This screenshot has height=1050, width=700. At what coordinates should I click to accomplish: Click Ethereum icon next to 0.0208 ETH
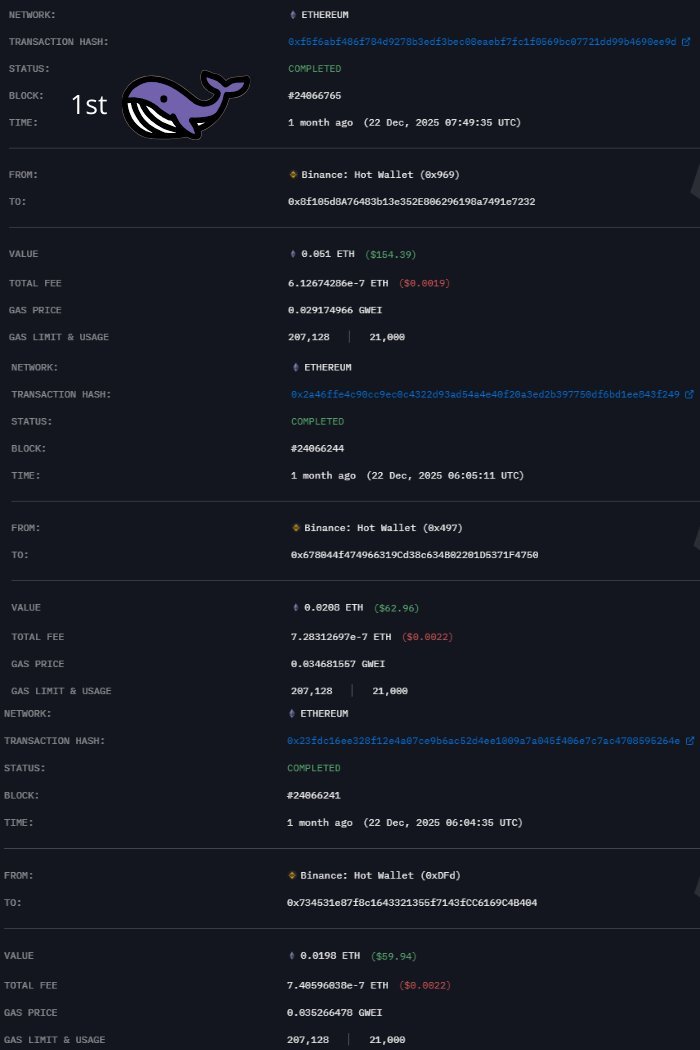[x=296, y=608]
